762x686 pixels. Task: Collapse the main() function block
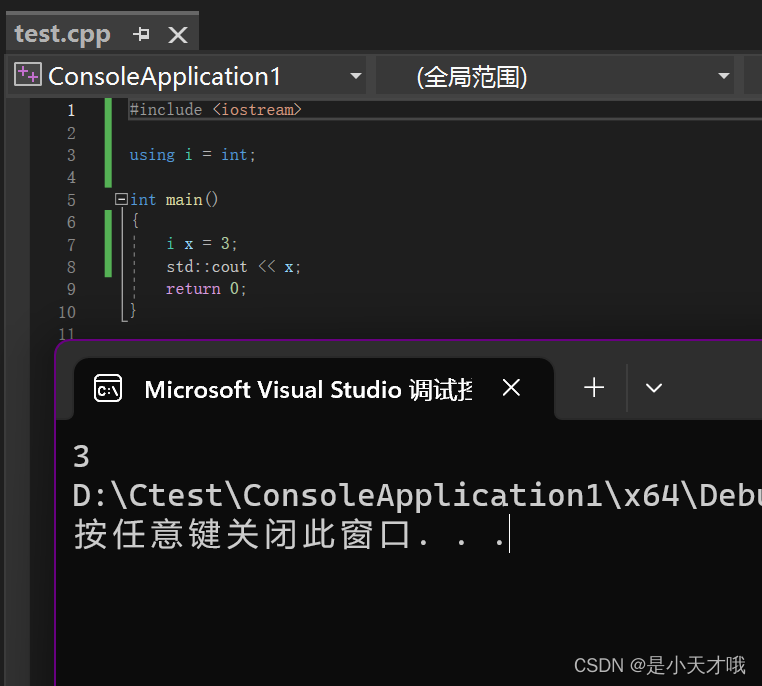121,199
